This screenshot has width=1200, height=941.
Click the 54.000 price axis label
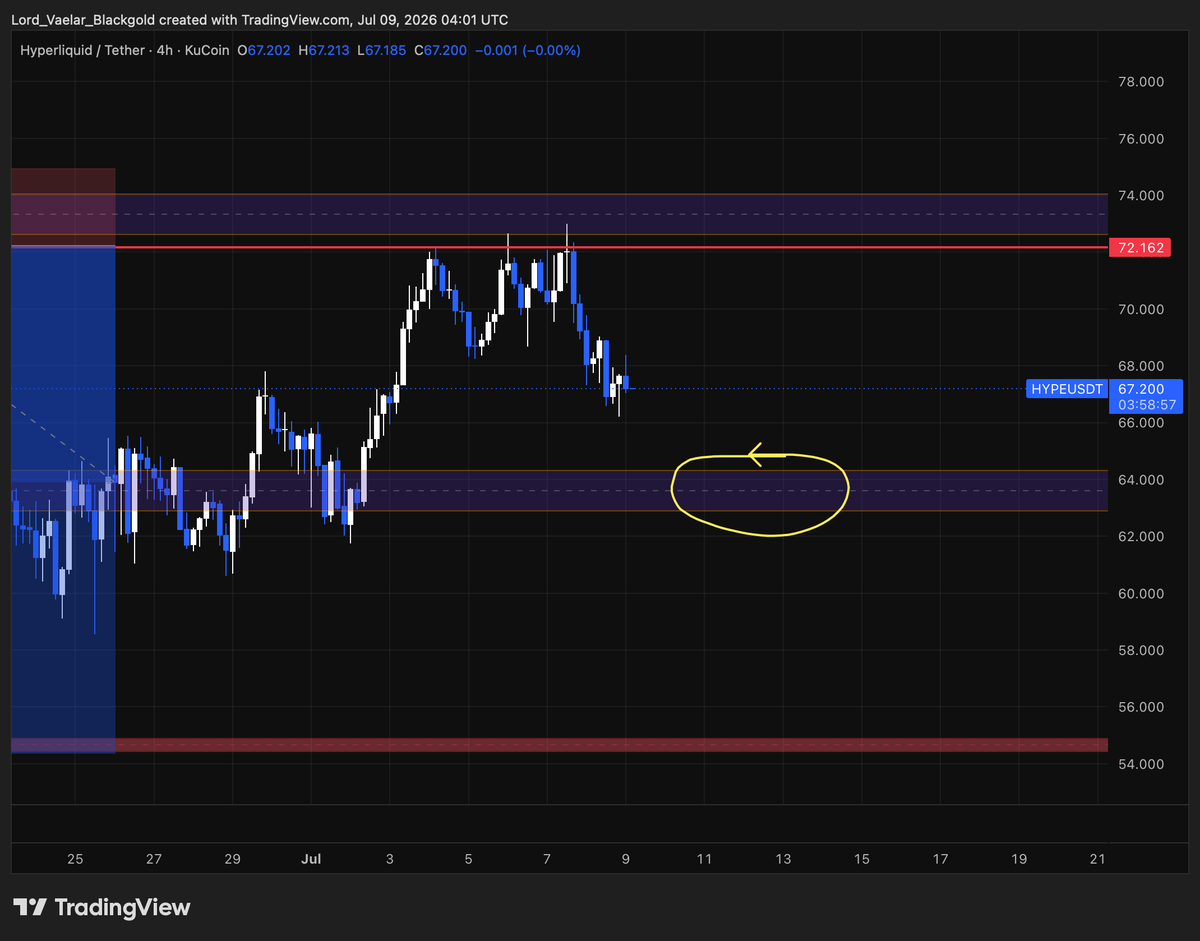(x=1140, y=764)
